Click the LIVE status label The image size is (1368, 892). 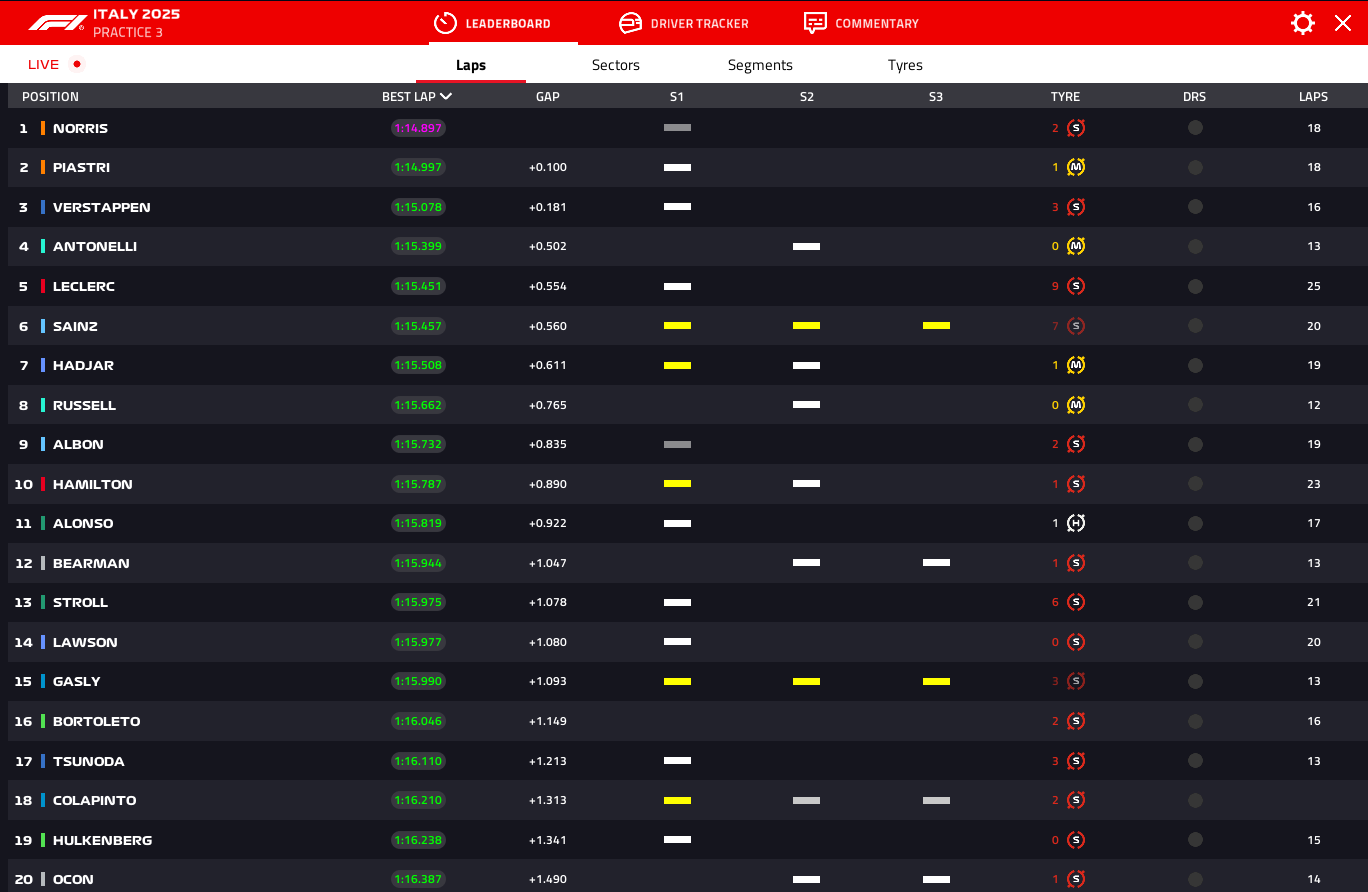click(x=43, y=64)
